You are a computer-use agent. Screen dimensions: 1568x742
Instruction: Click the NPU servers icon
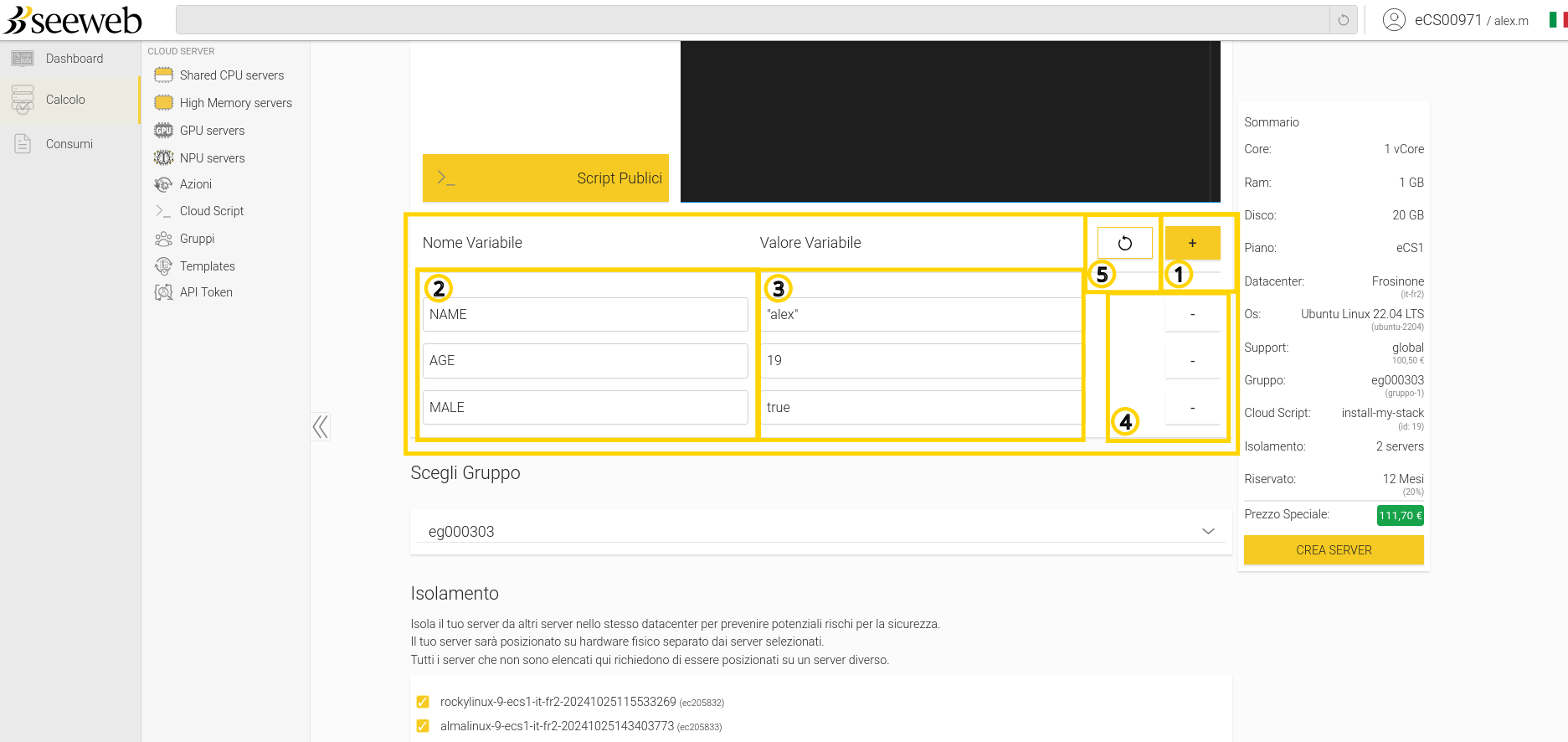pyautogui.click(x=163, y=158)
